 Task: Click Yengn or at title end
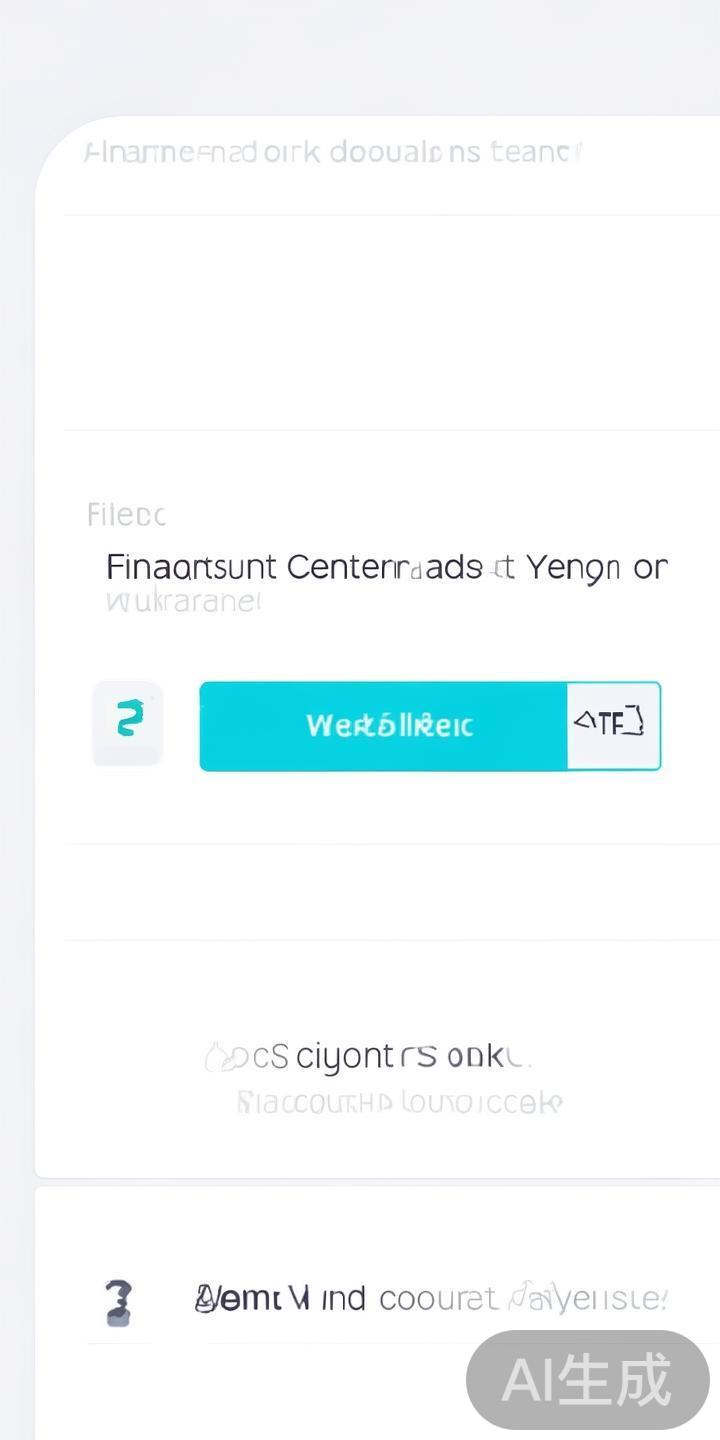(x=596, y=568)
